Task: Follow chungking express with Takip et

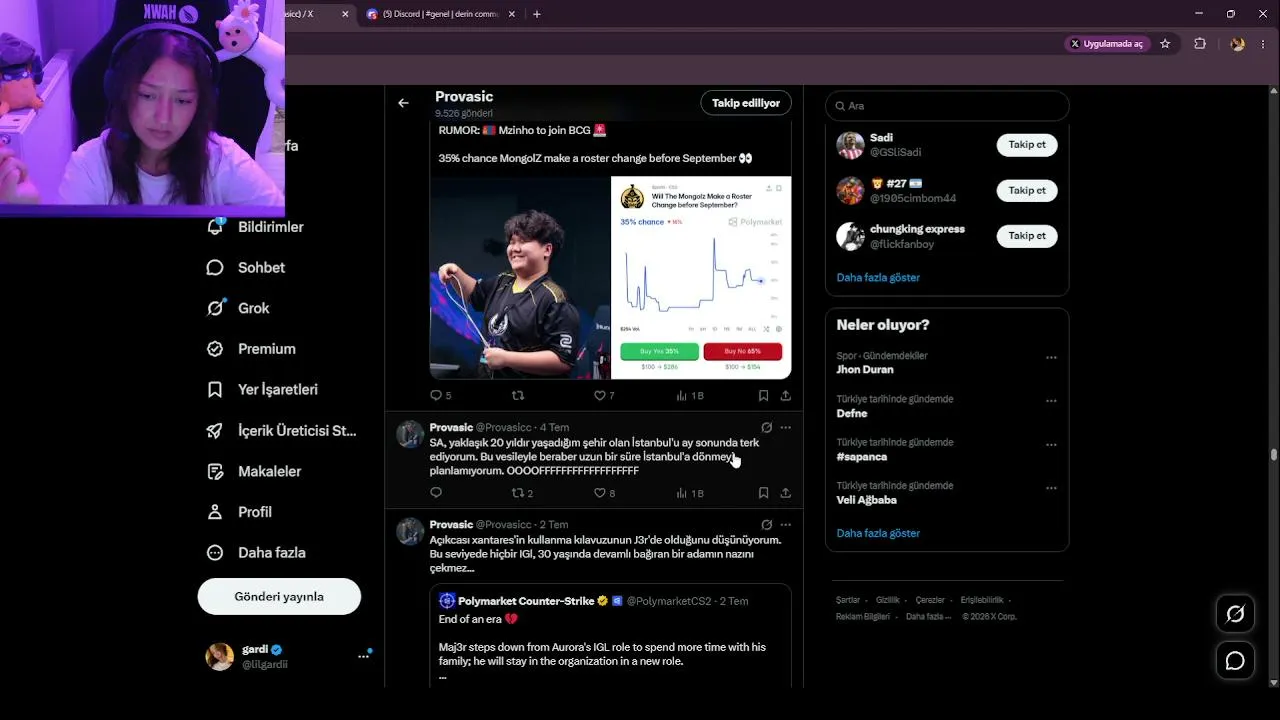Action: [1027, 236]
